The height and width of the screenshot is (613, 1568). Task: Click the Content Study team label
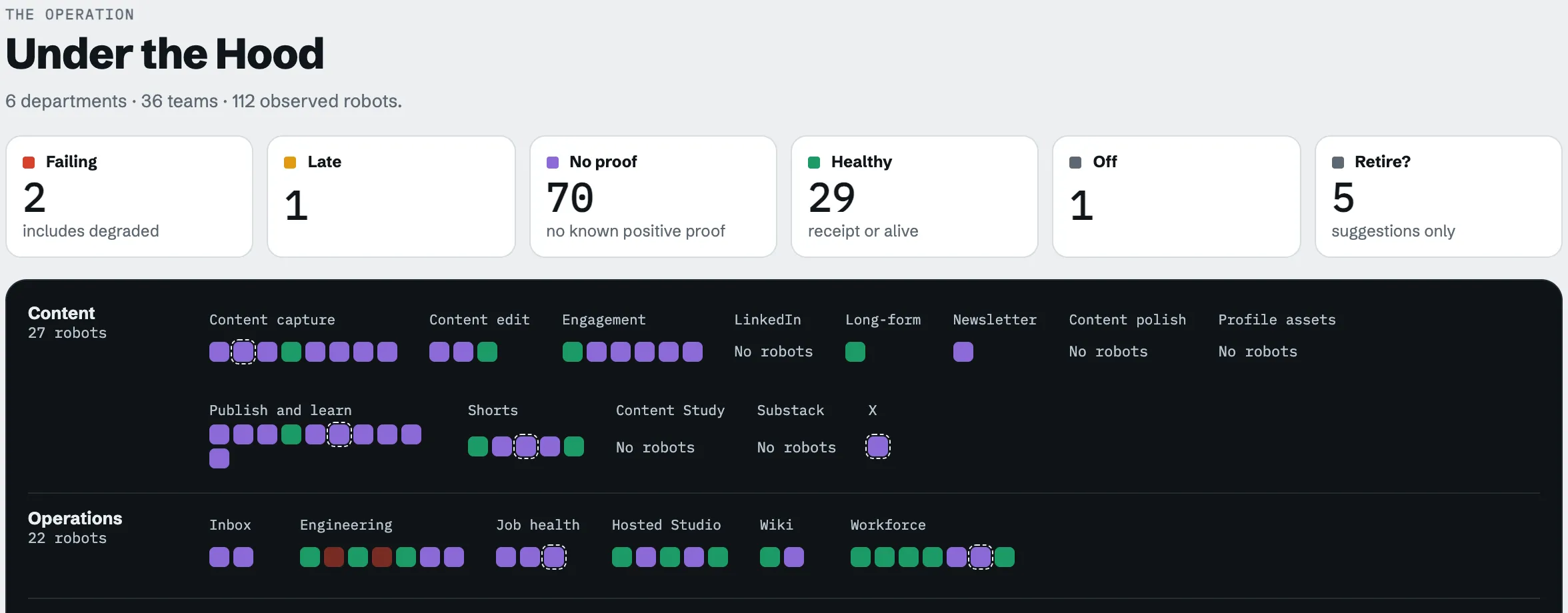tap(671, 410)
